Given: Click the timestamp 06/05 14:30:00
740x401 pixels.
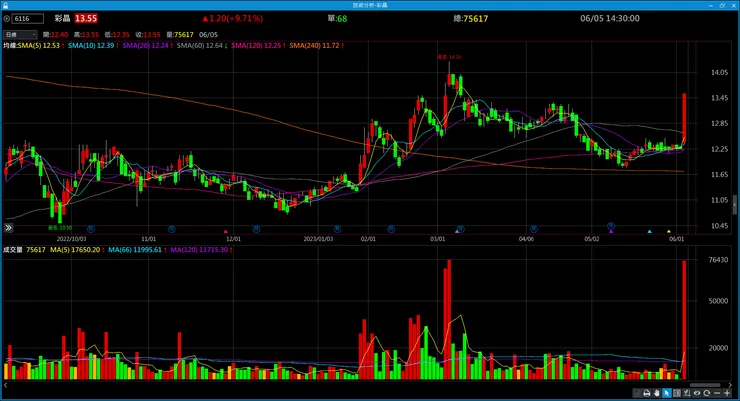Looking at the screenshot, I should [x=610, y=18].
